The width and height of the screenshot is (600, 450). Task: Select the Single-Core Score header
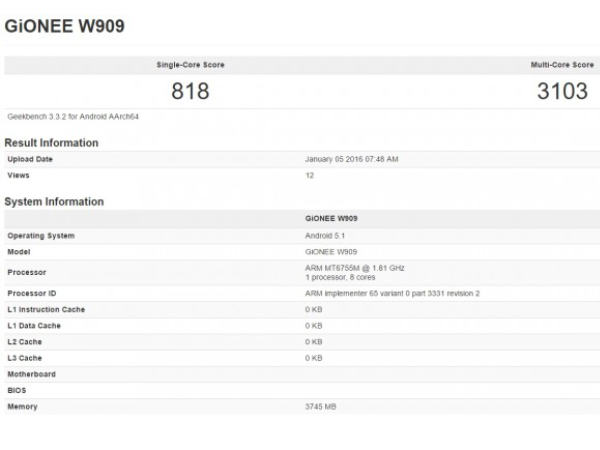click(x=191, y=65)
